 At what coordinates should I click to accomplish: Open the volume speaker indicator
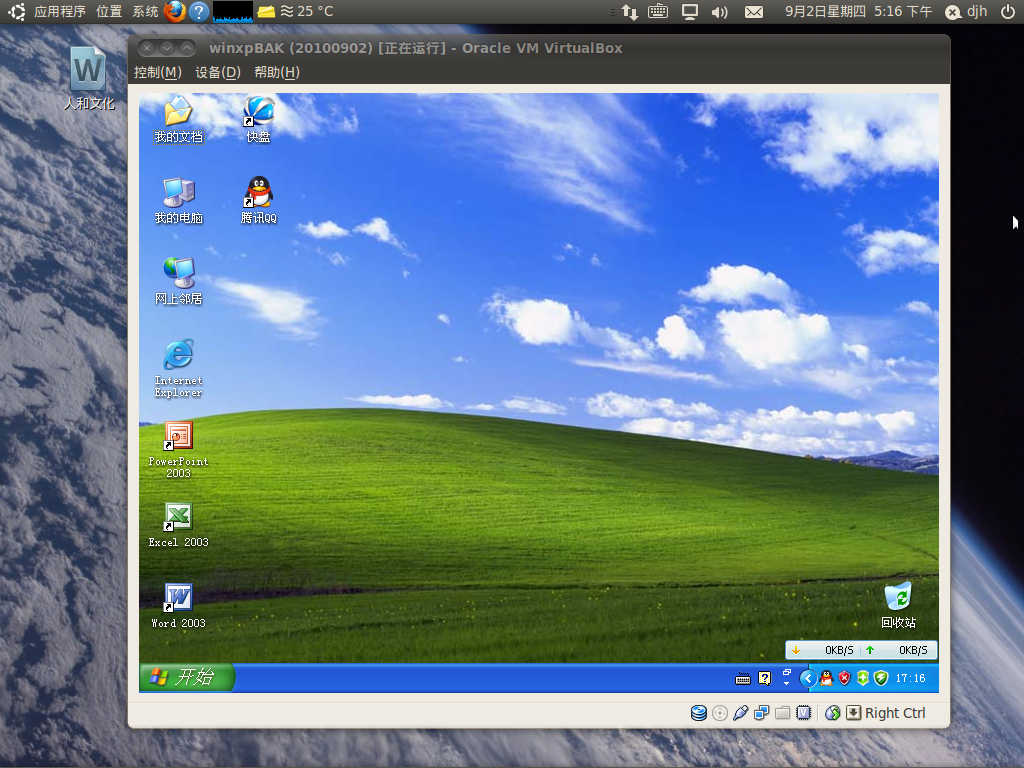pos(719,12)
